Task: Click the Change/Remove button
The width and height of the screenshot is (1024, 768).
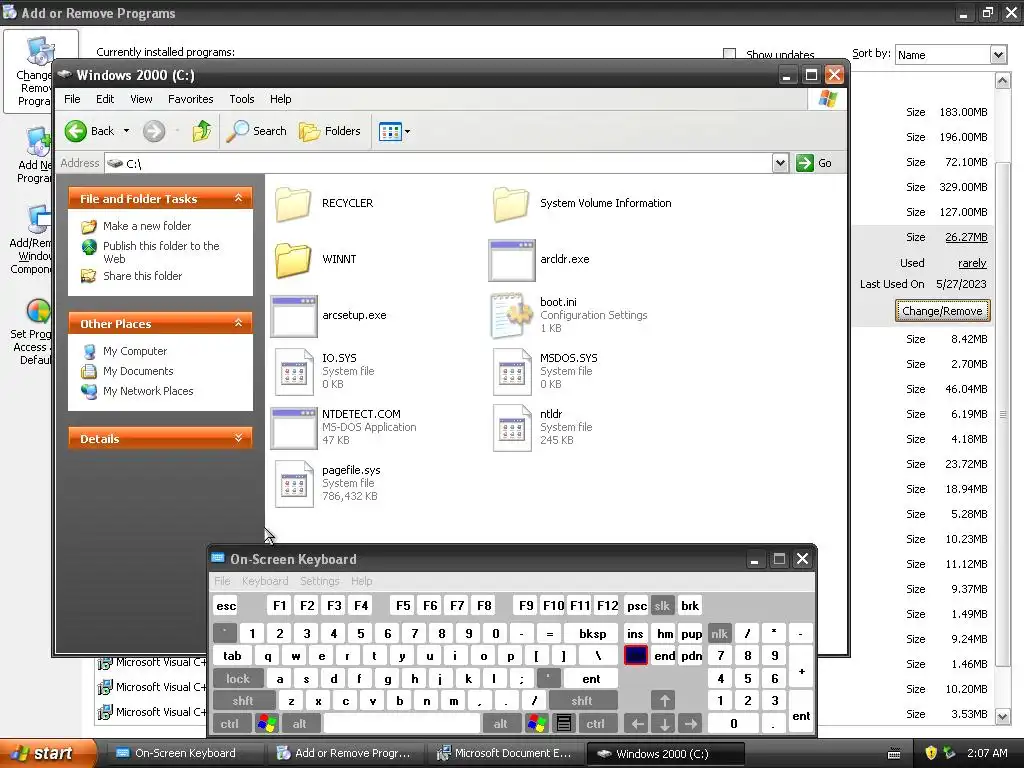Action: pos(942,311)
